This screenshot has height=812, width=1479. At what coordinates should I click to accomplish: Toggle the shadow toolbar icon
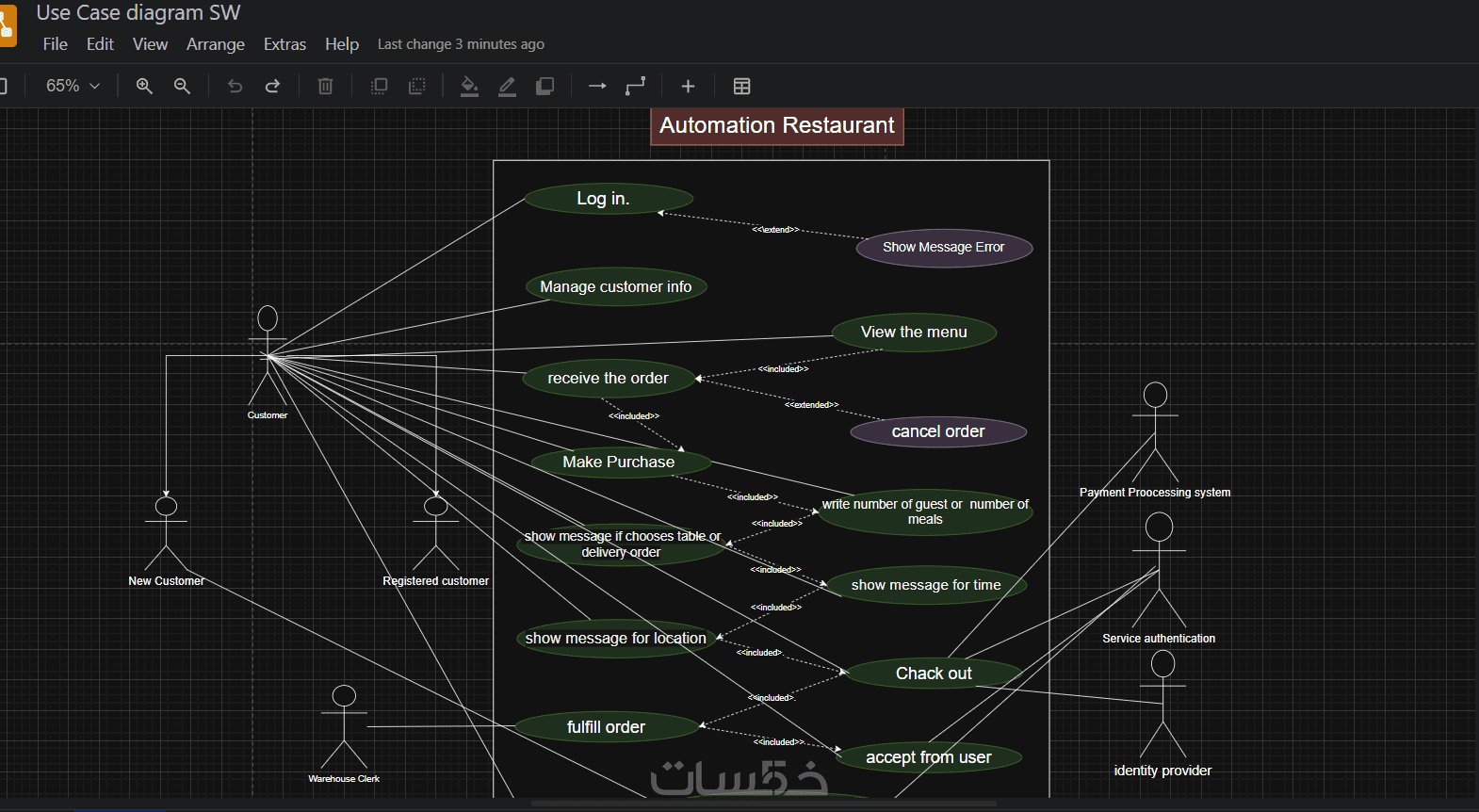(x=544, y=86)
